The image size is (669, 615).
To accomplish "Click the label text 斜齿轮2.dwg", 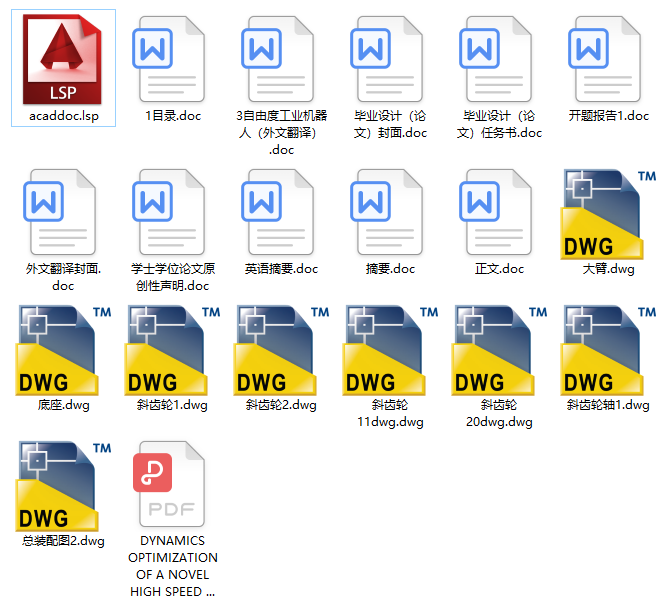I will tap(281, 405).
